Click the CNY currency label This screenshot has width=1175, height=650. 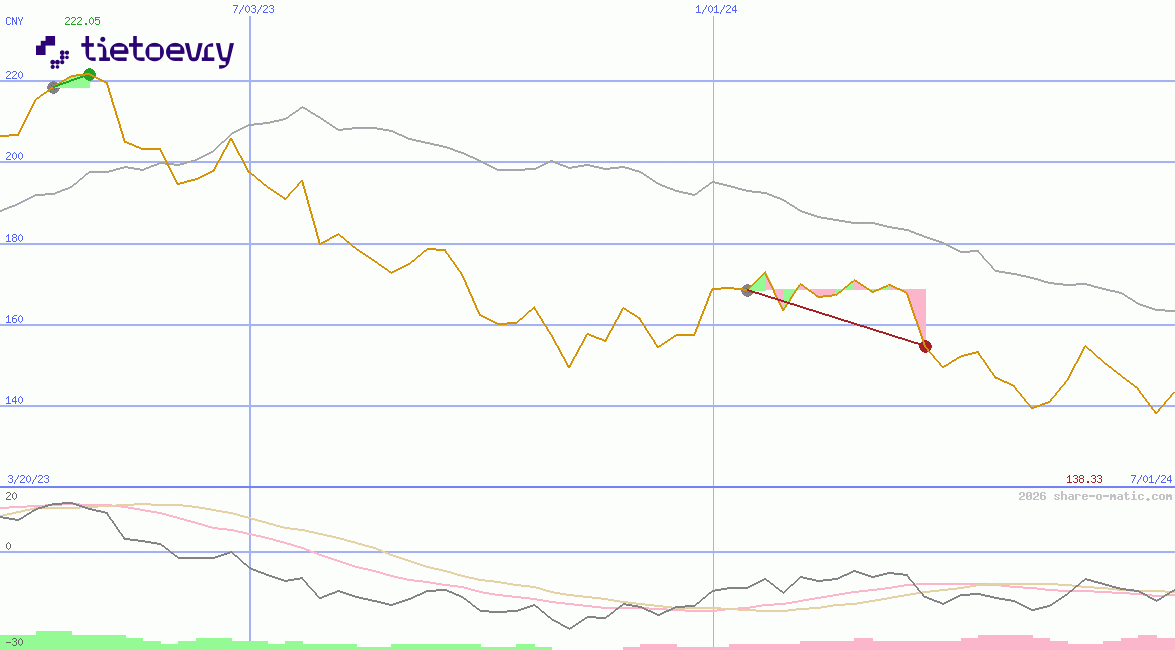coord(14,21)
